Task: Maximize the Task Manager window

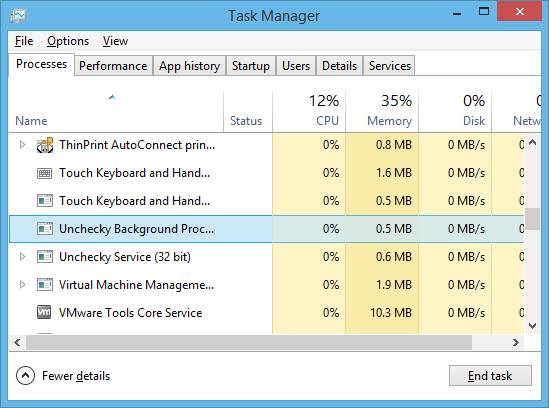Action: click(484, 12)
